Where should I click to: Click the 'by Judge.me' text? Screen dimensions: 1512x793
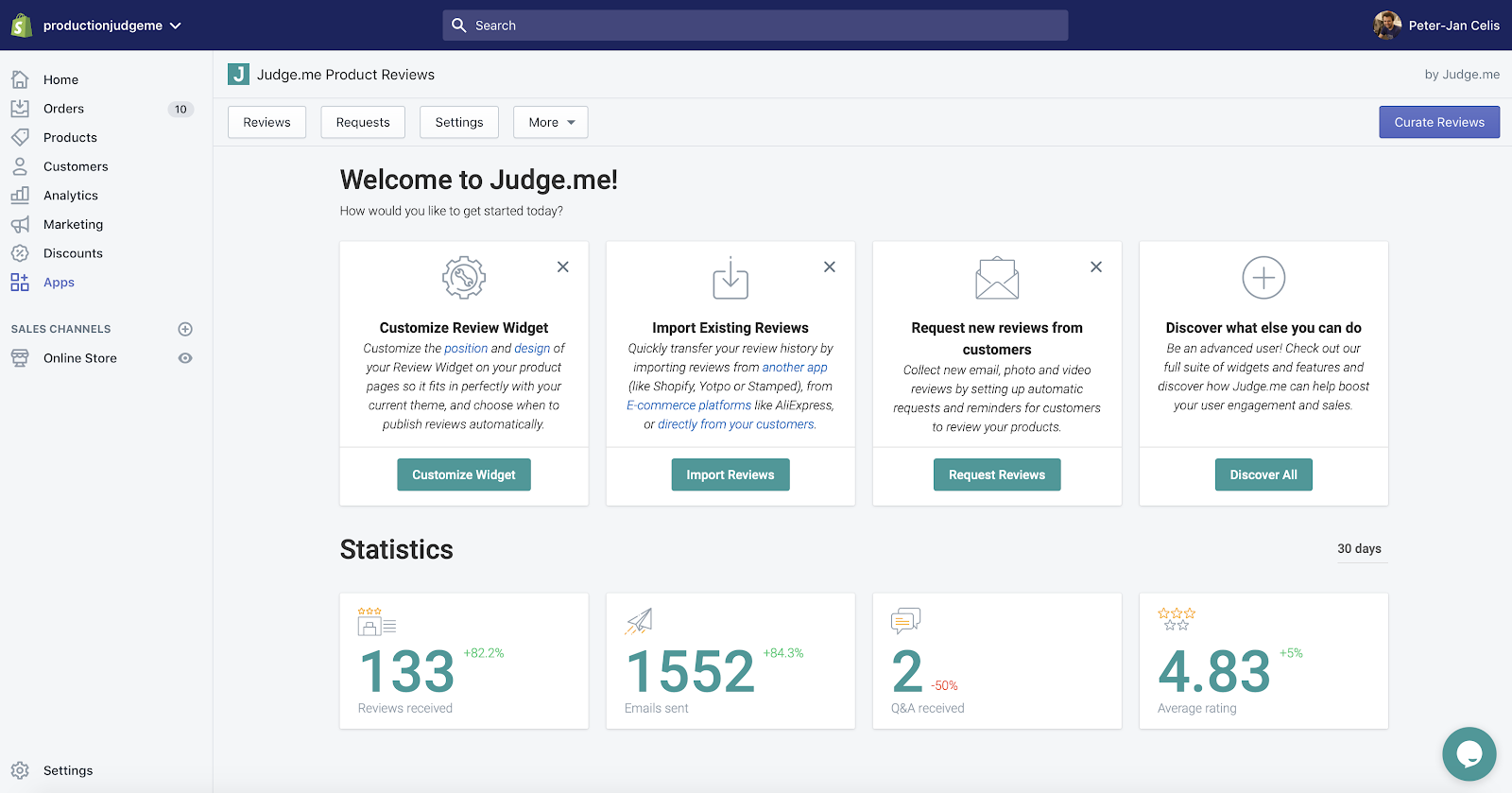click(1462, 75)
